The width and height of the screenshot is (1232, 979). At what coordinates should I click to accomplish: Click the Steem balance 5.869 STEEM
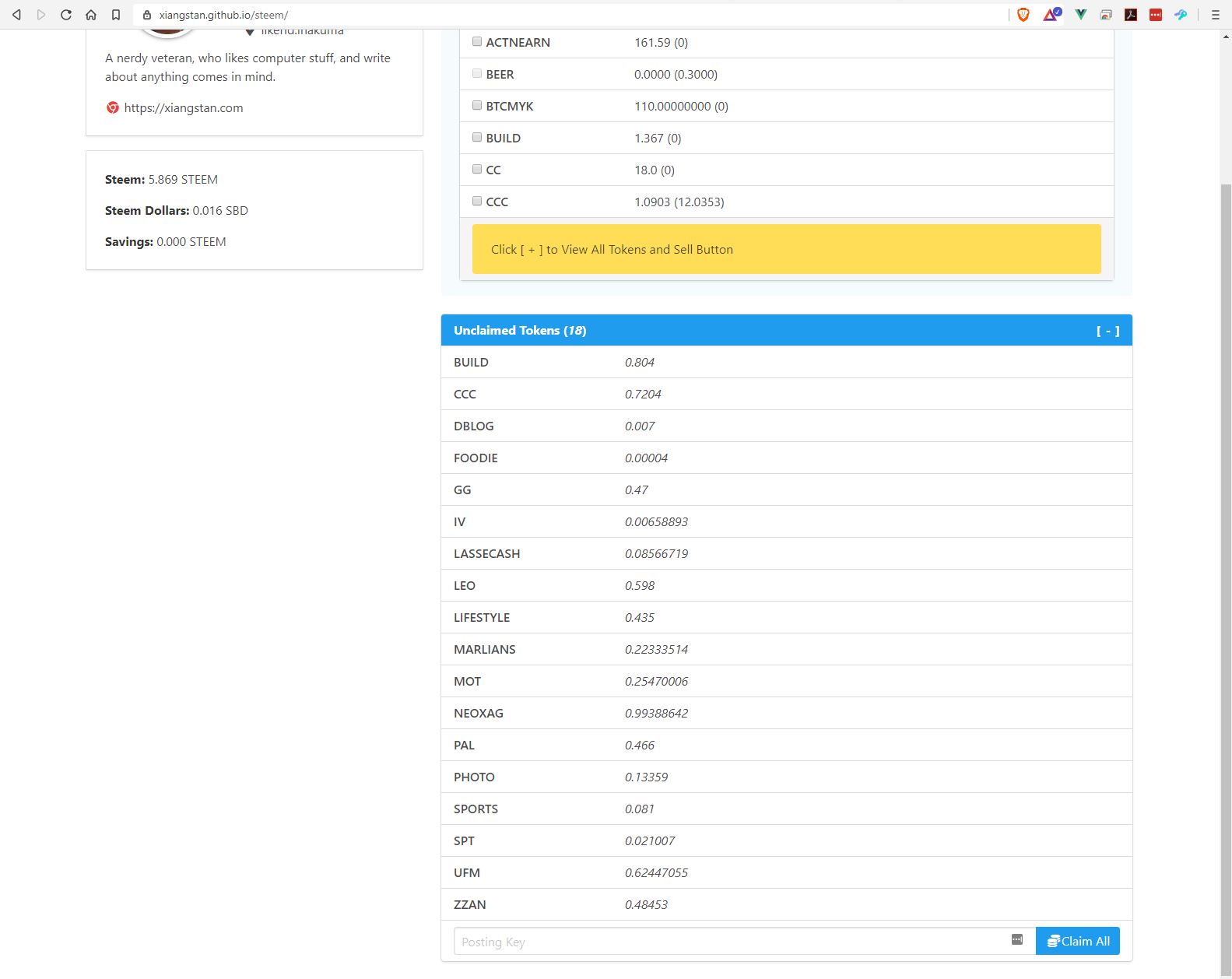click(183, 179)
